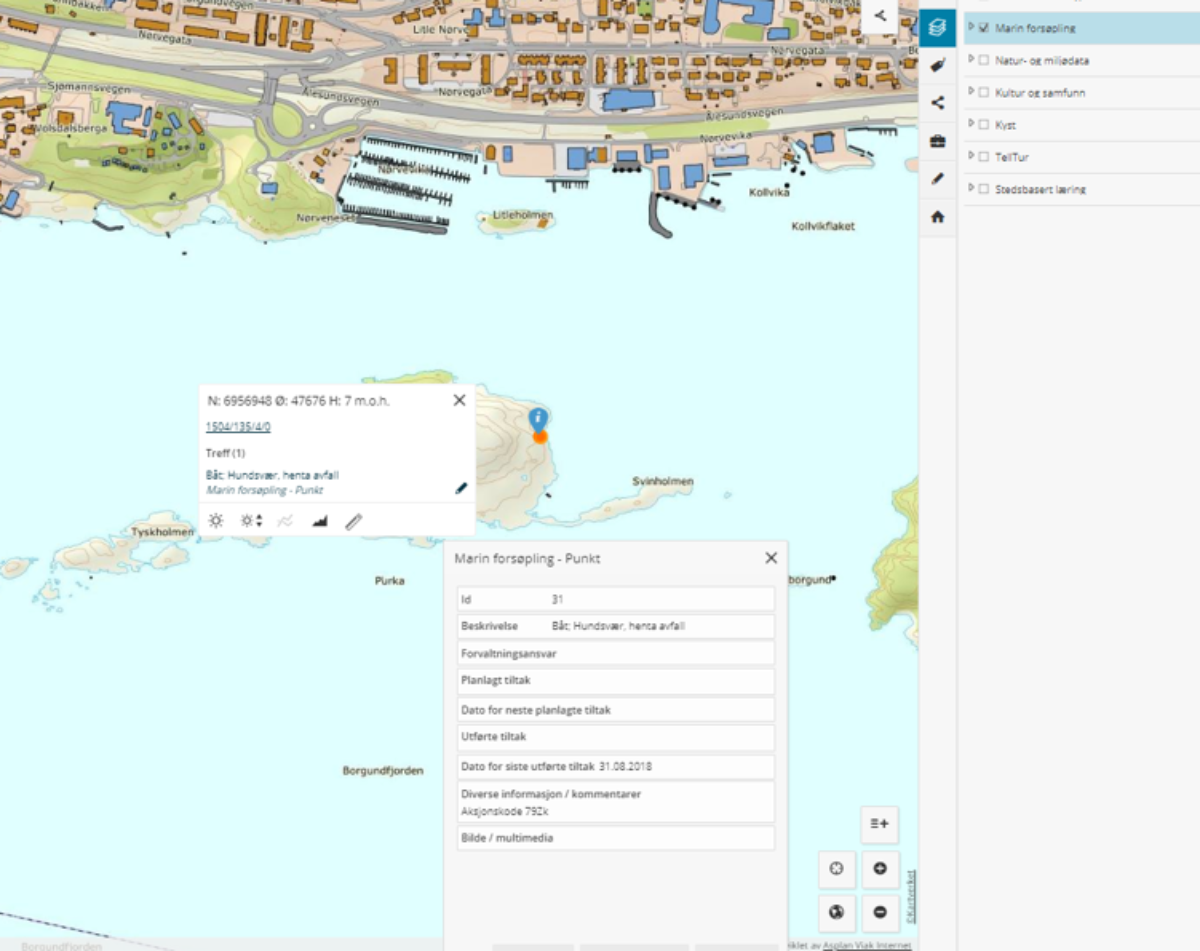This screenshot has height=951, width=1200.
Task: Click the globe basemap button
Action: pyautogui.click(x=837, y=912)
